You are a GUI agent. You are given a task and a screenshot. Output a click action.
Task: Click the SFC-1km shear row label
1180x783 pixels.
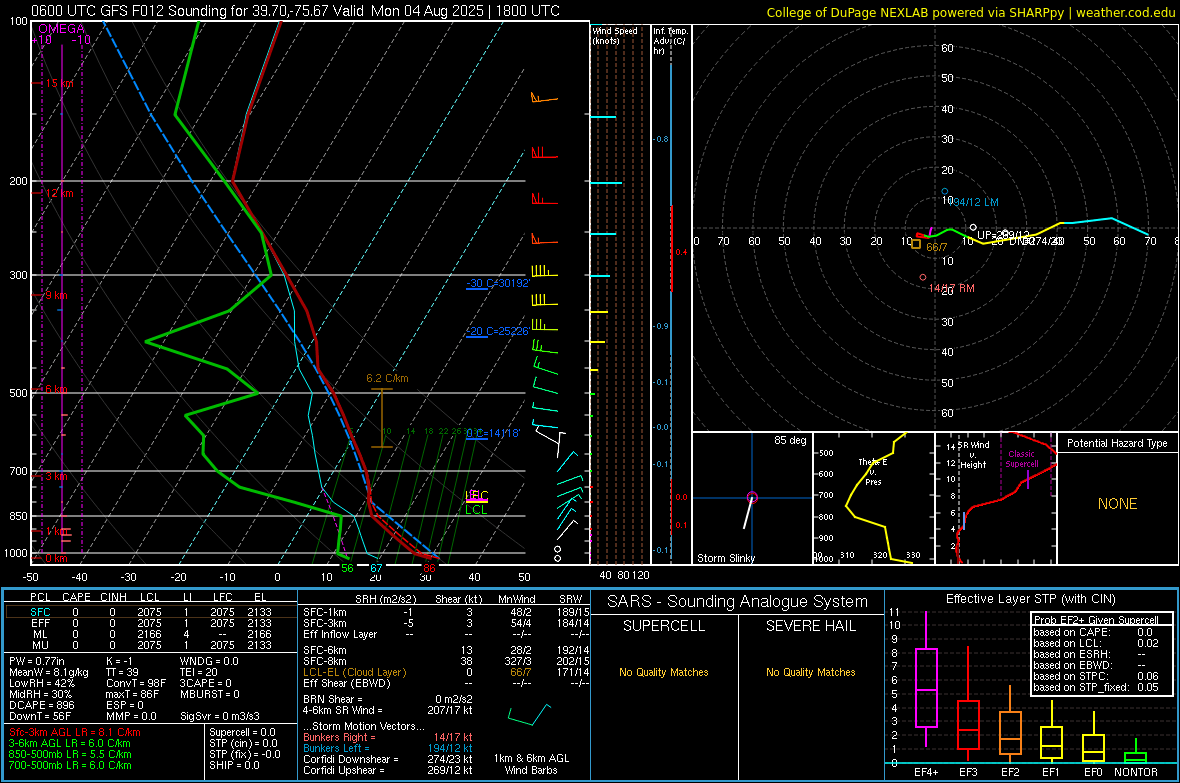pyautogui.click(x=325, y=612)
